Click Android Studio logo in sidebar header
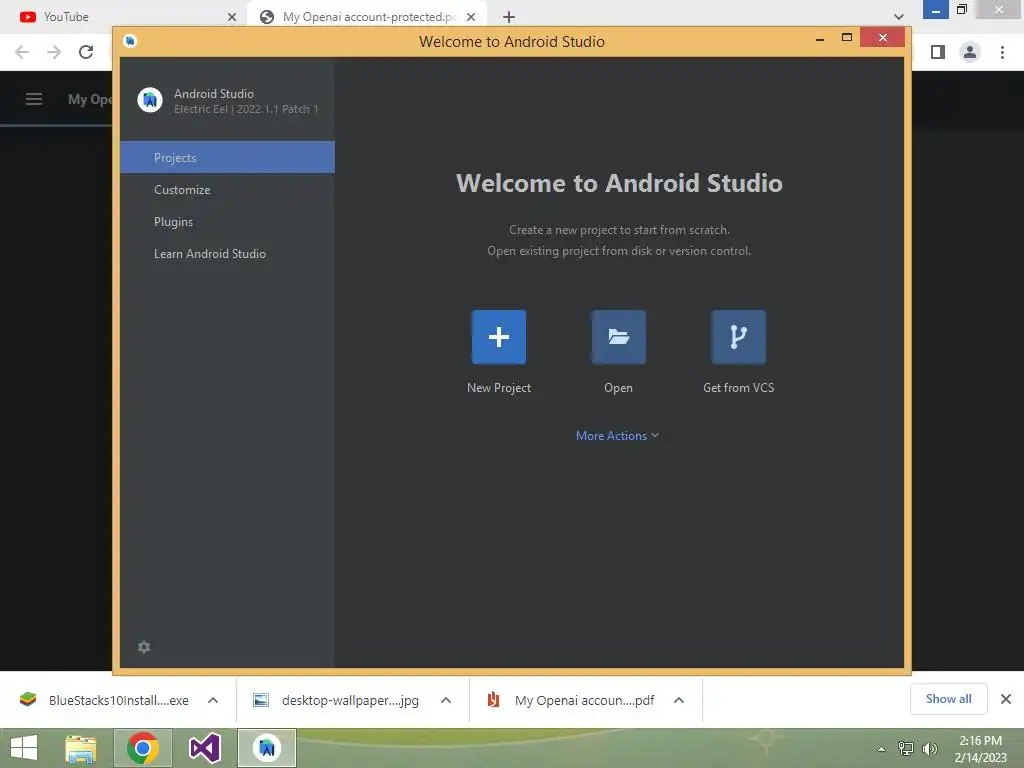 [150, 100]
